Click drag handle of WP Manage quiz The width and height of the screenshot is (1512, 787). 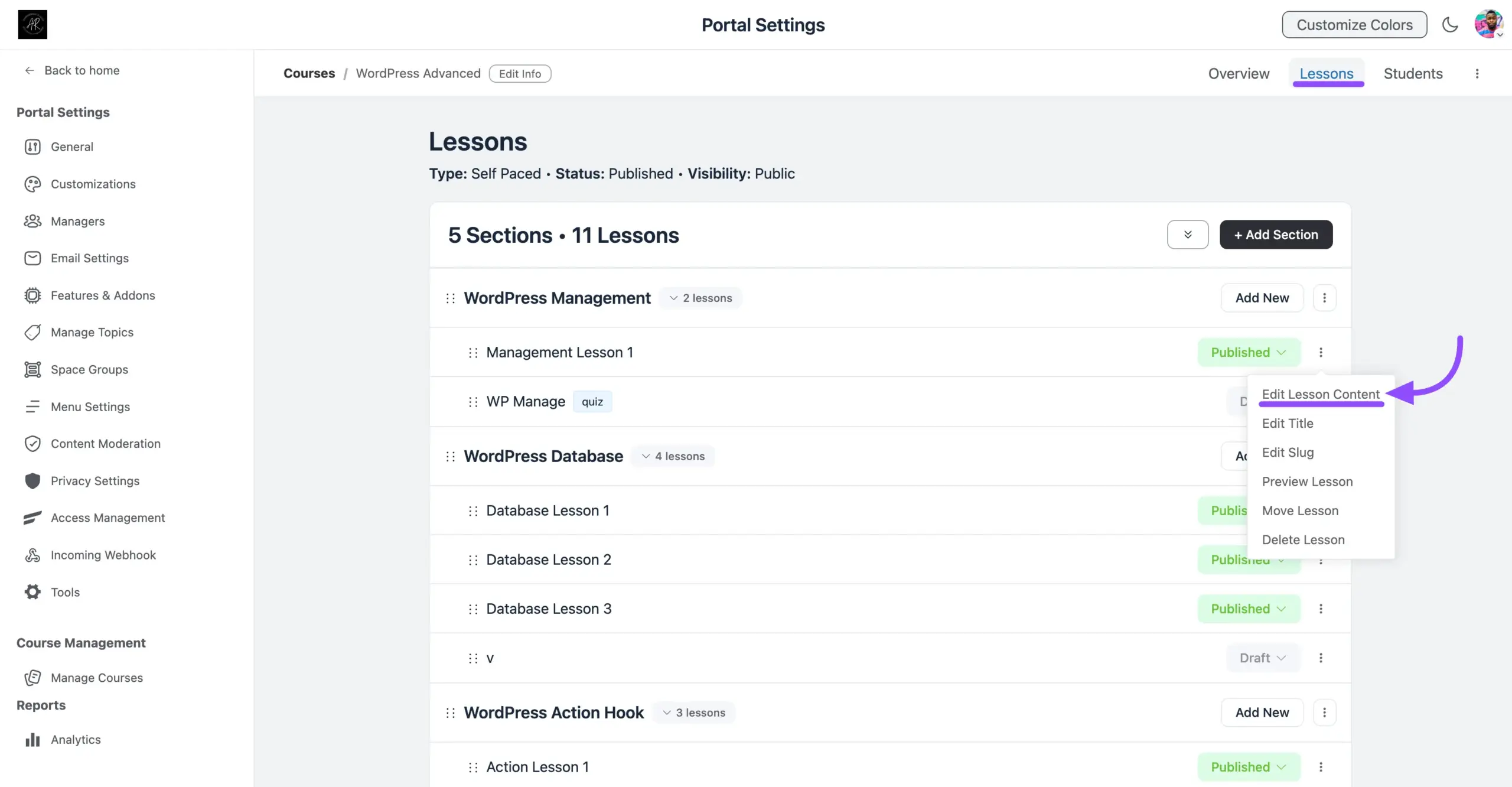472,402
